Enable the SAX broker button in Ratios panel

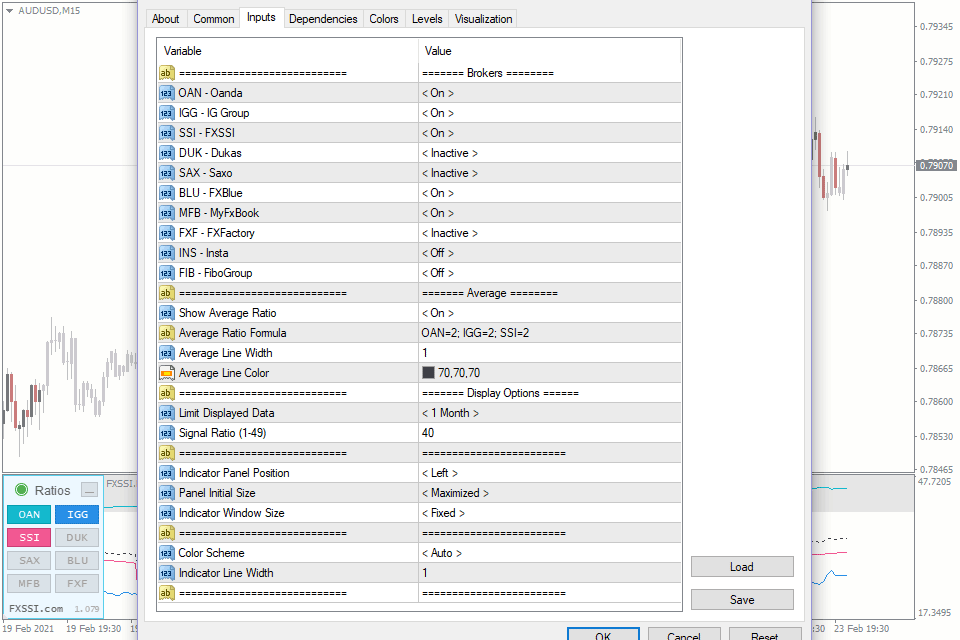click(x=29, y=560)
